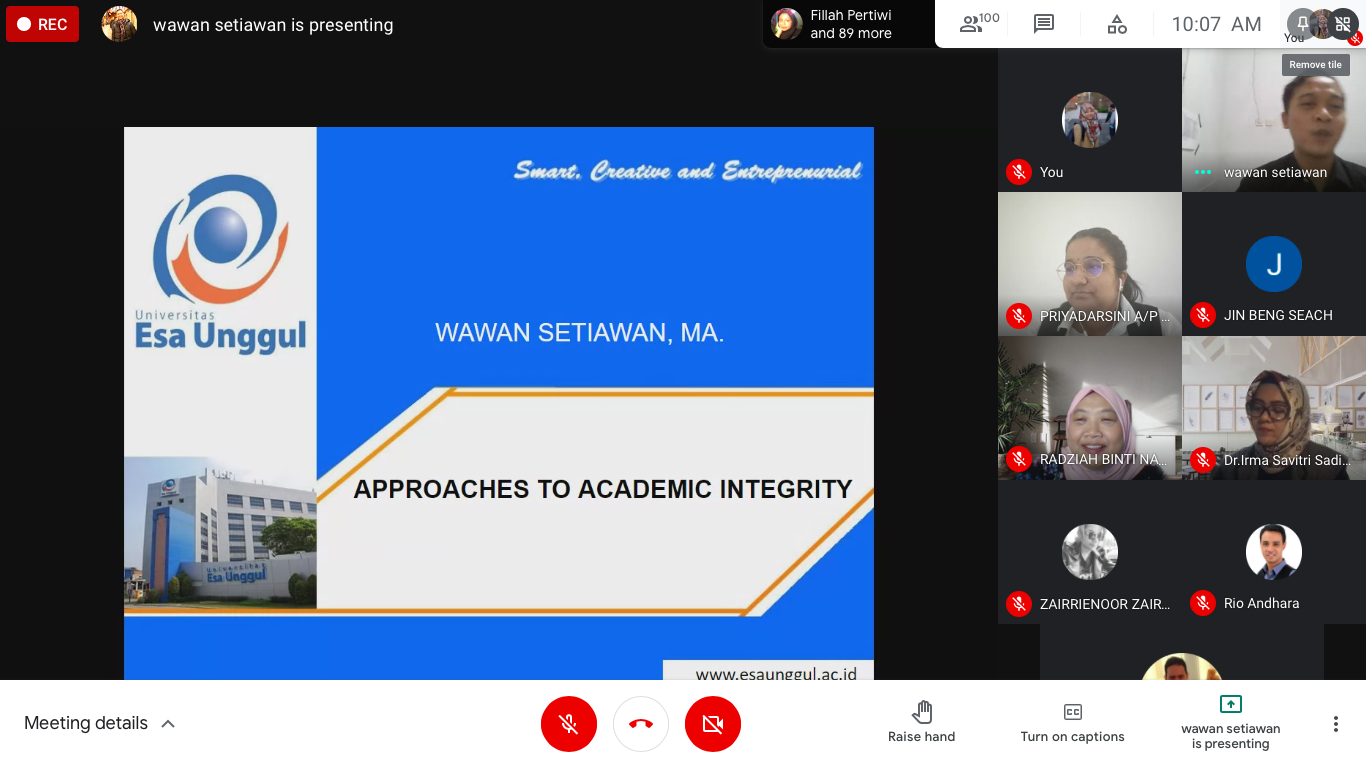
Task: Click the Remove tile icon on self-view
Action: [1343, 23]
